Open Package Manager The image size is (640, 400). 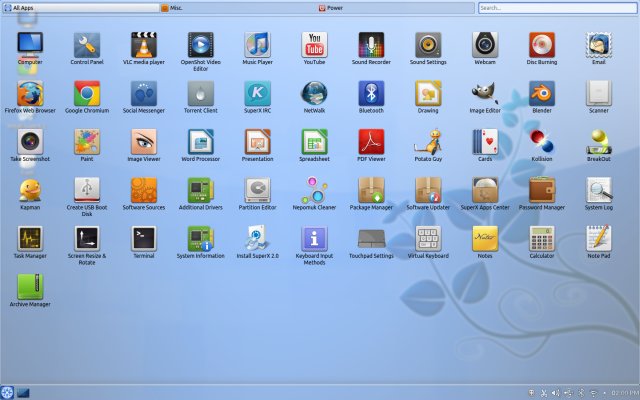[x=371, y=190]
